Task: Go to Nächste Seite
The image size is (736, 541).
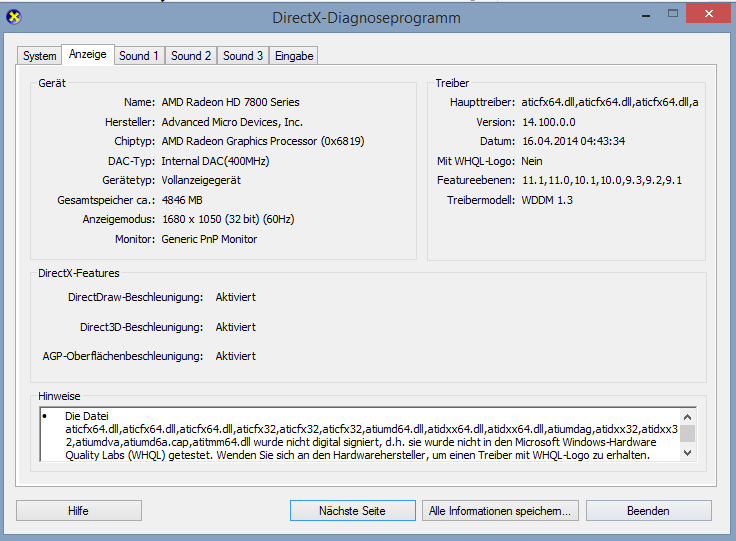Action: (353, 511)
